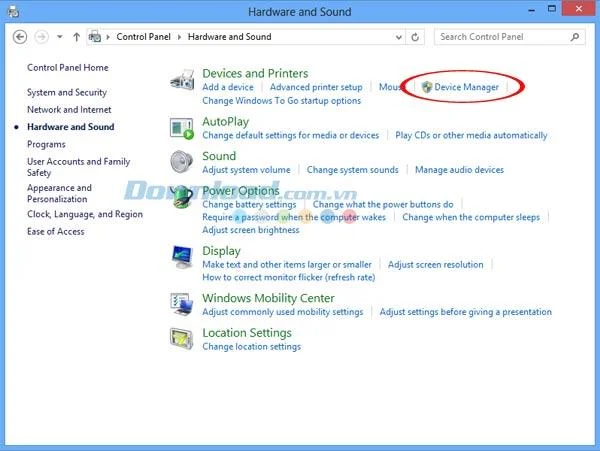Screen dimensions: 600x451
Task: Click Change location settings
Action: pos(252,347)
